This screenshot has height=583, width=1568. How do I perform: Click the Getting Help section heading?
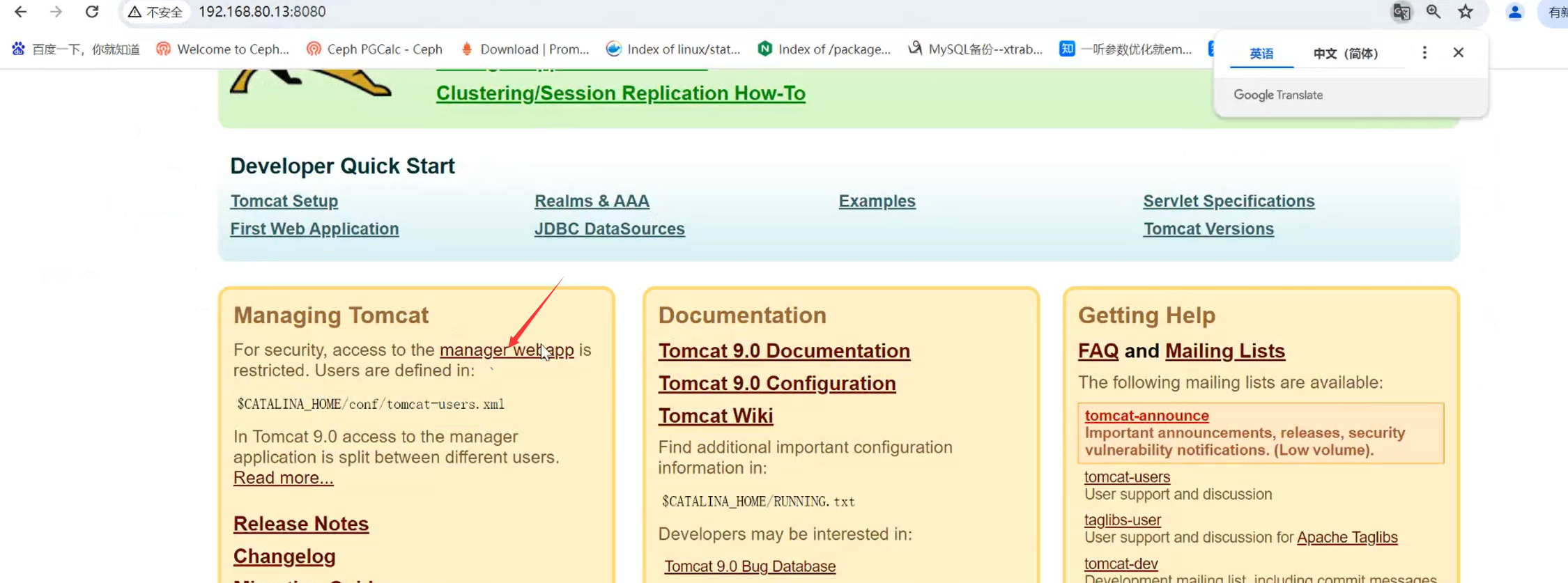click(x=1146, y=316)
